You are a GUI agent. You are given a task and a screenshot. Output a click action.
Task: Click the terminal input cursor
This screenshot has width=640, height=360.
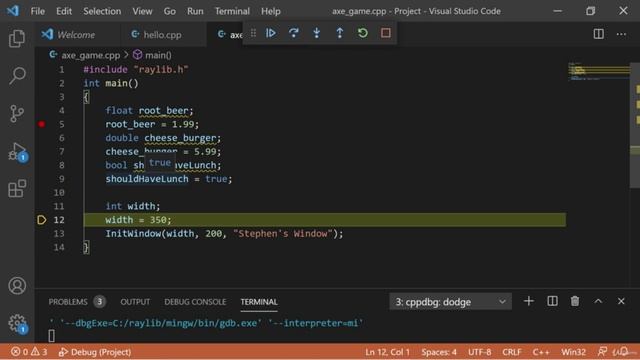[x=51, y=336]
